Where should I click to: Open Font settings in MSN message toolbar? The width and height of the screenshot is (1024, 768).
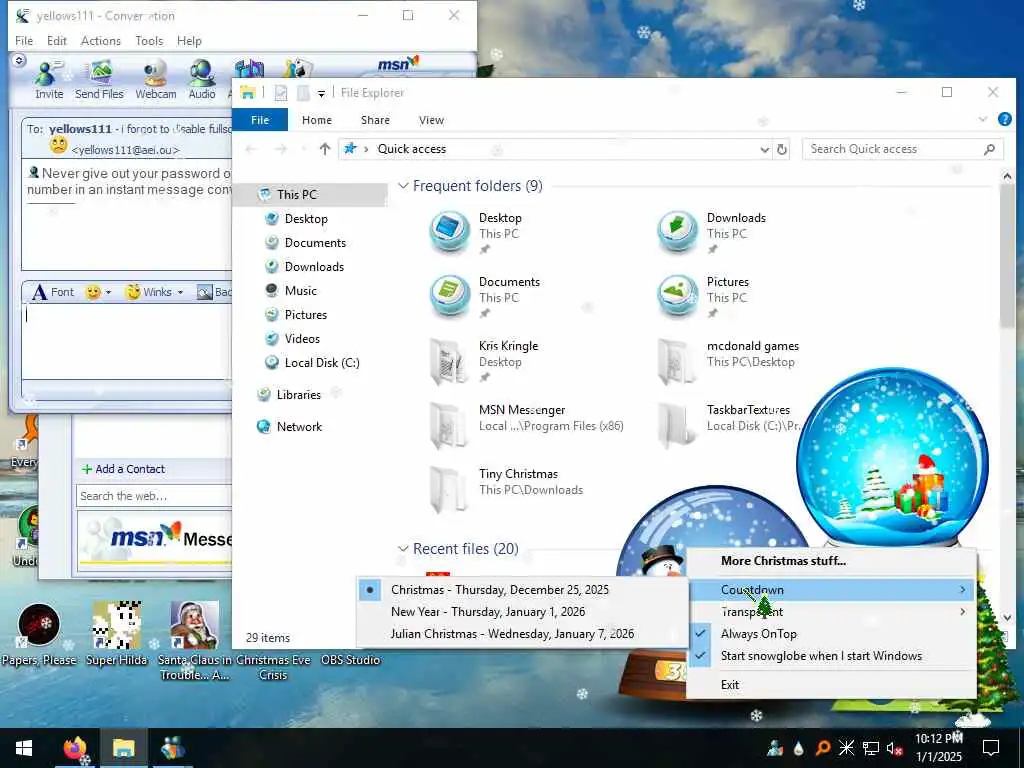tap(53, 292)
